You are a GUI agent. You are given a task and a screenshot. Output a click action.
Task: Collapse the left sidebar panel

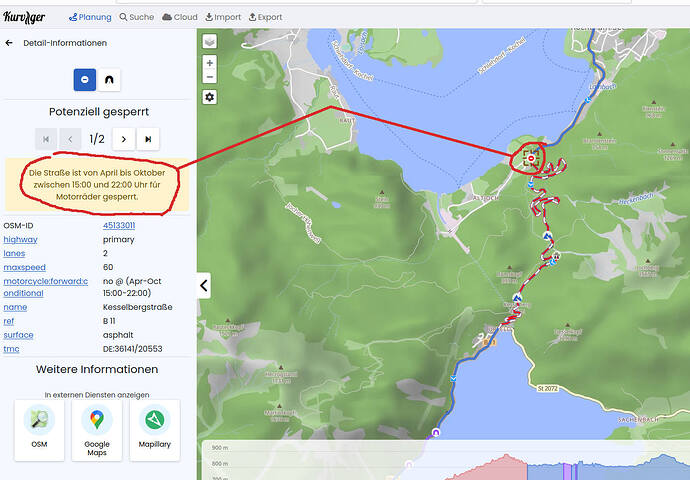[204, 285]
